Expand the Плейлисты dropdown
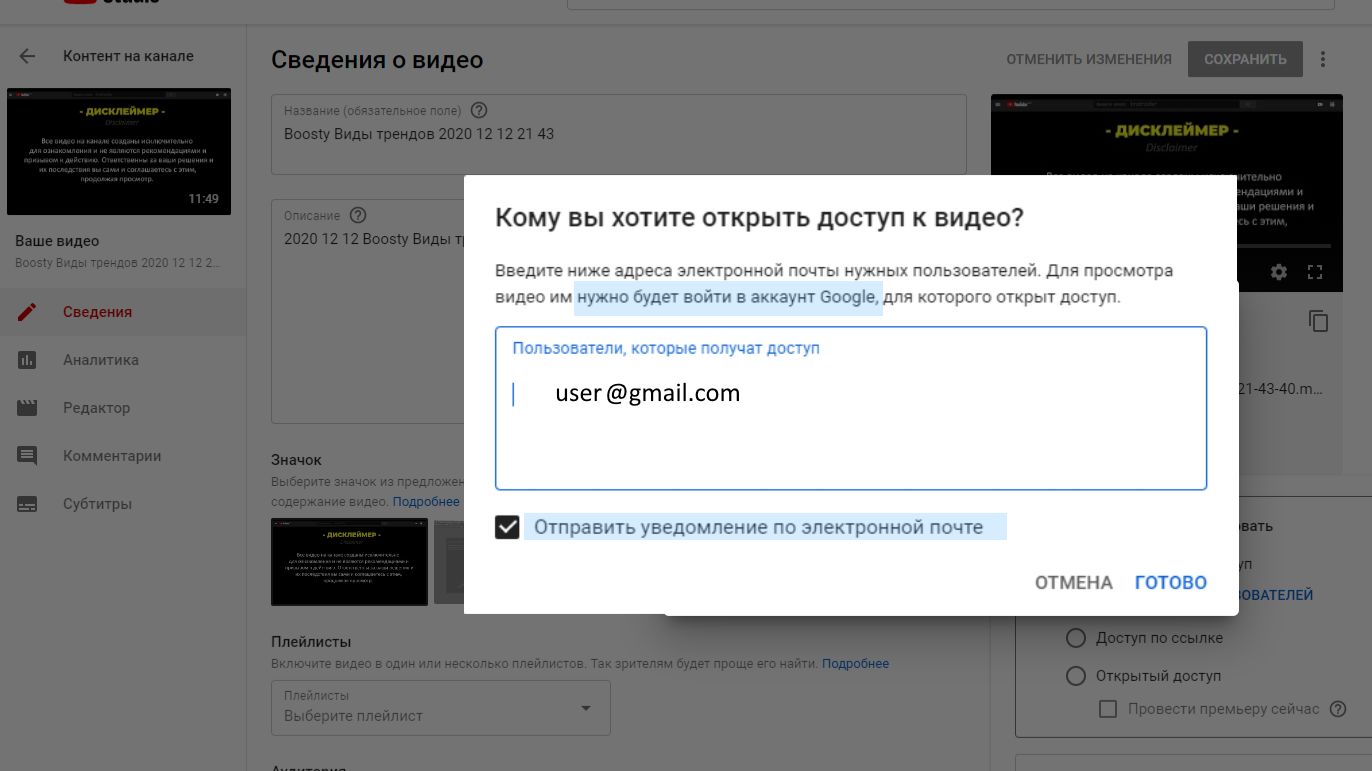The image size is (1372, 771). coord(441,707)
